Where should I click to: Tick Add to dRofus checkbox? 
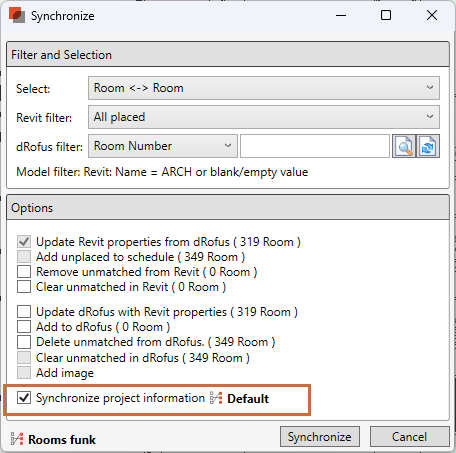(x=24, y=327)
